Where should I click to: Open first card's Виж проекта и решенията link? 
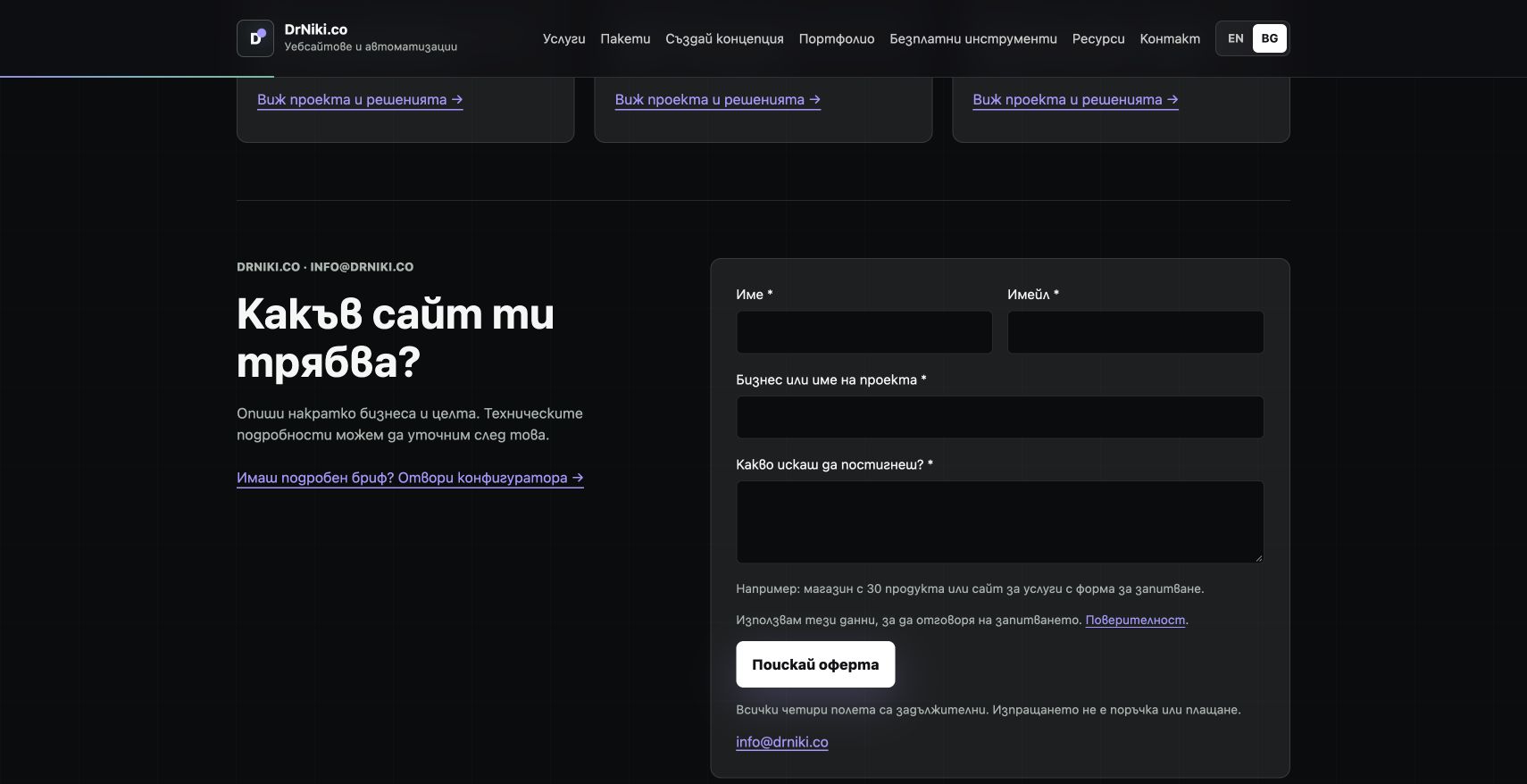(360, 100)
